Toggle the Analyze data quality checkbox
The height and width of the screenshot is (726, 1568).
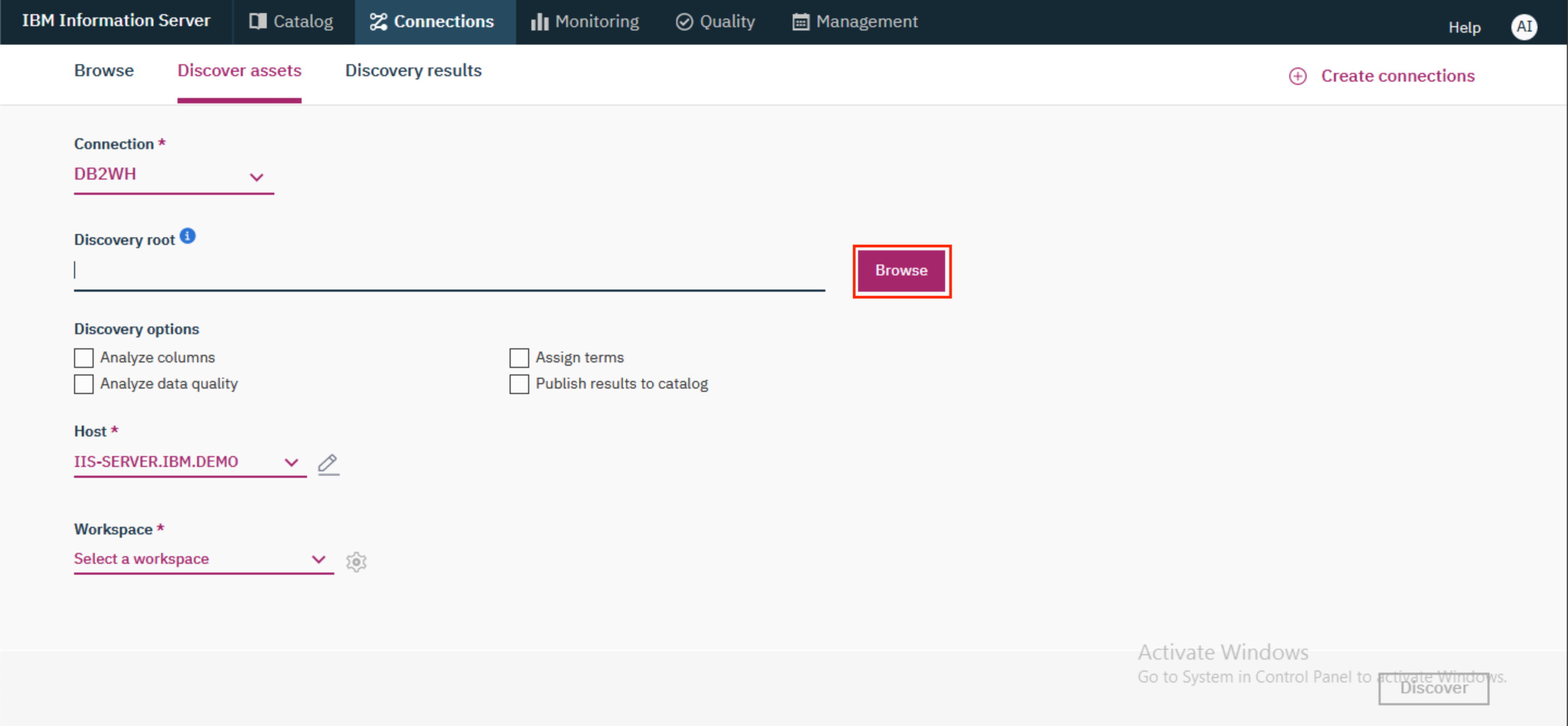[83, 384]
